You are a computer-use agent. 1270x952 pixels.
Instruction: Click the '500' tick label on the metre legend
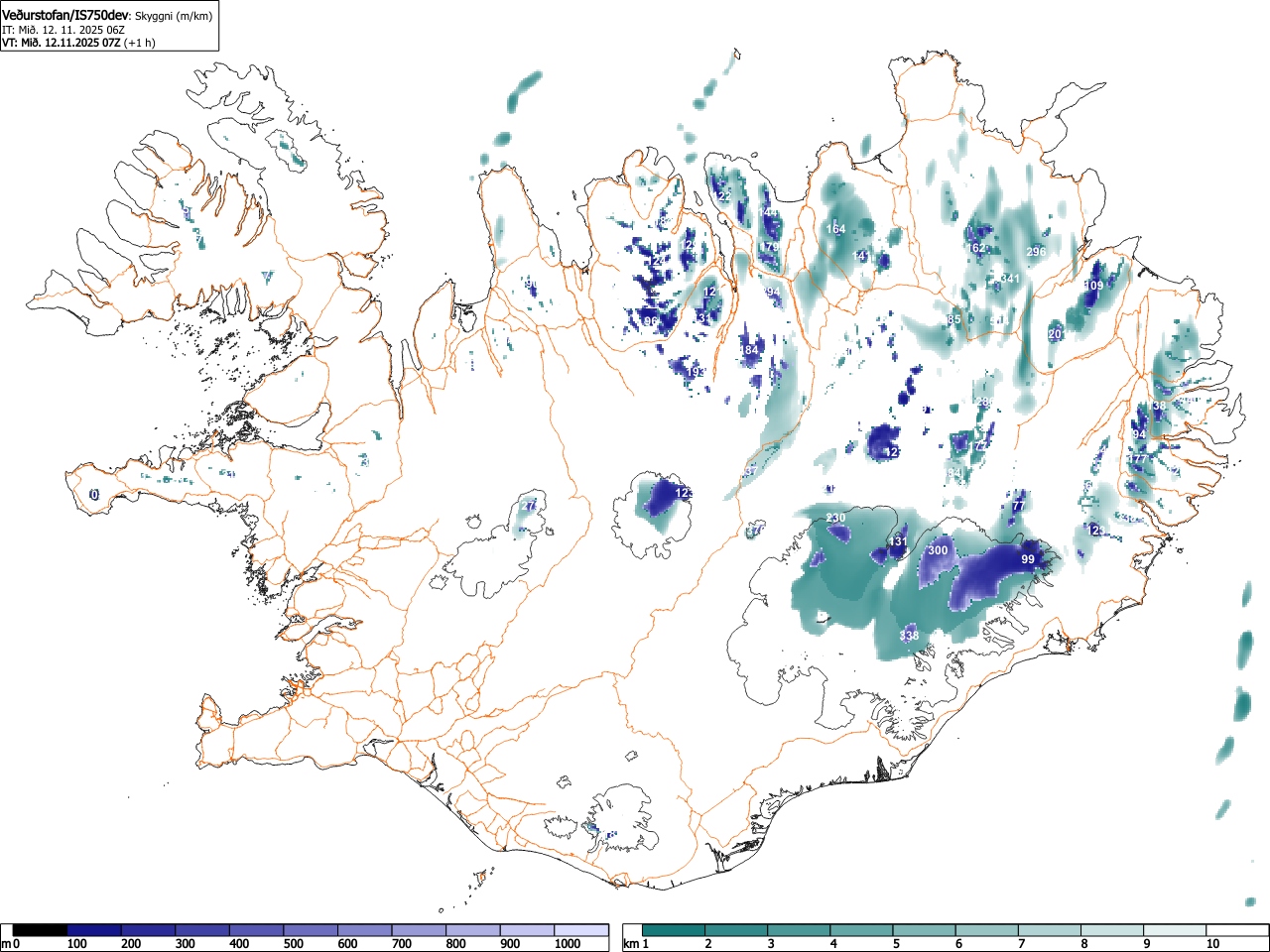click(x=293, y=944)
